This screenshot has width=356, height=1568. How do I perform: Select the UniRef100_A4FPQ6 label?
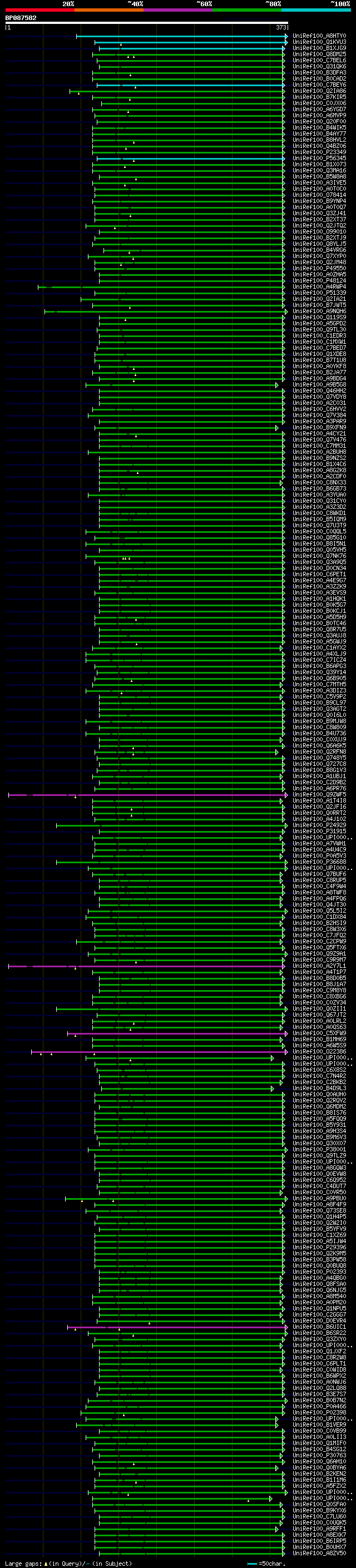point(319,899)
